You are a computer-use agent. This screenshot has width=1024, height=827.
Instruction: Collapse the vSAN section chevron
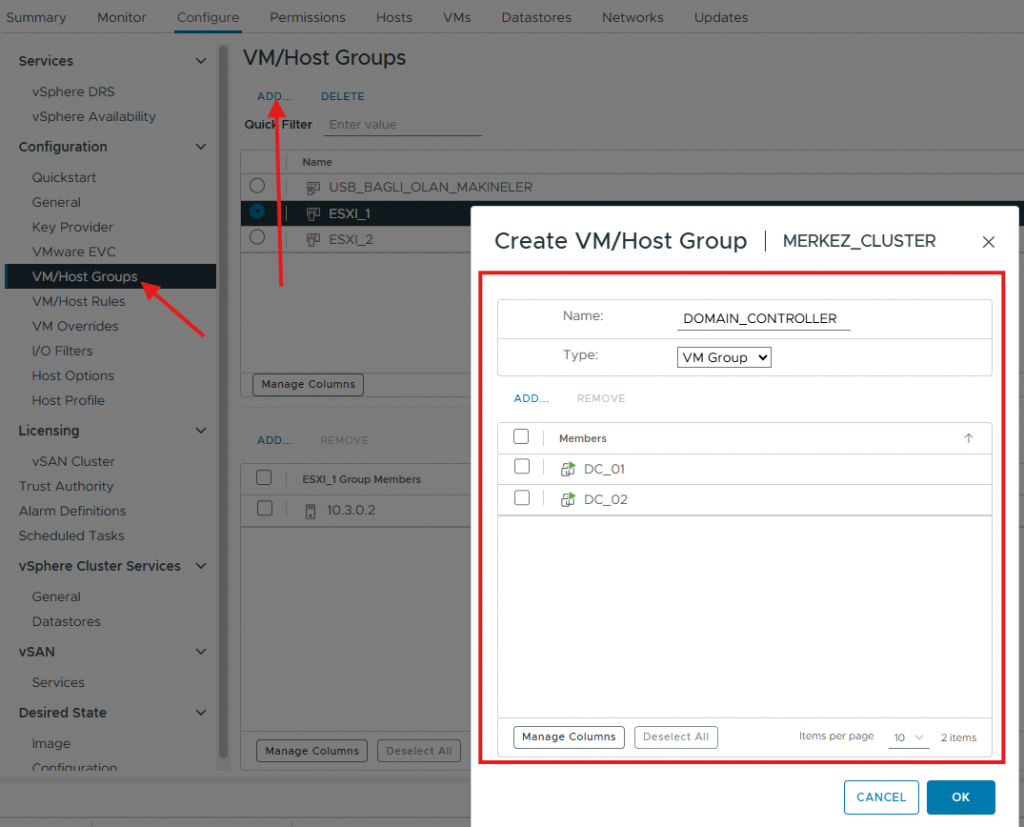[x=201, y=652]
